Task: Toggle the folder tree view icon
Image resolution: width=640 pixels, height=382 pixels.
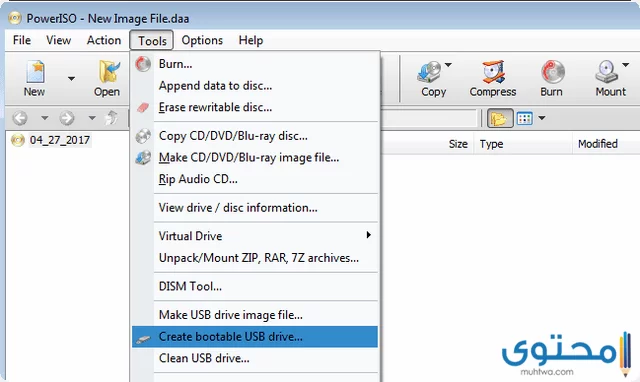Action: [x=500, y=118]
